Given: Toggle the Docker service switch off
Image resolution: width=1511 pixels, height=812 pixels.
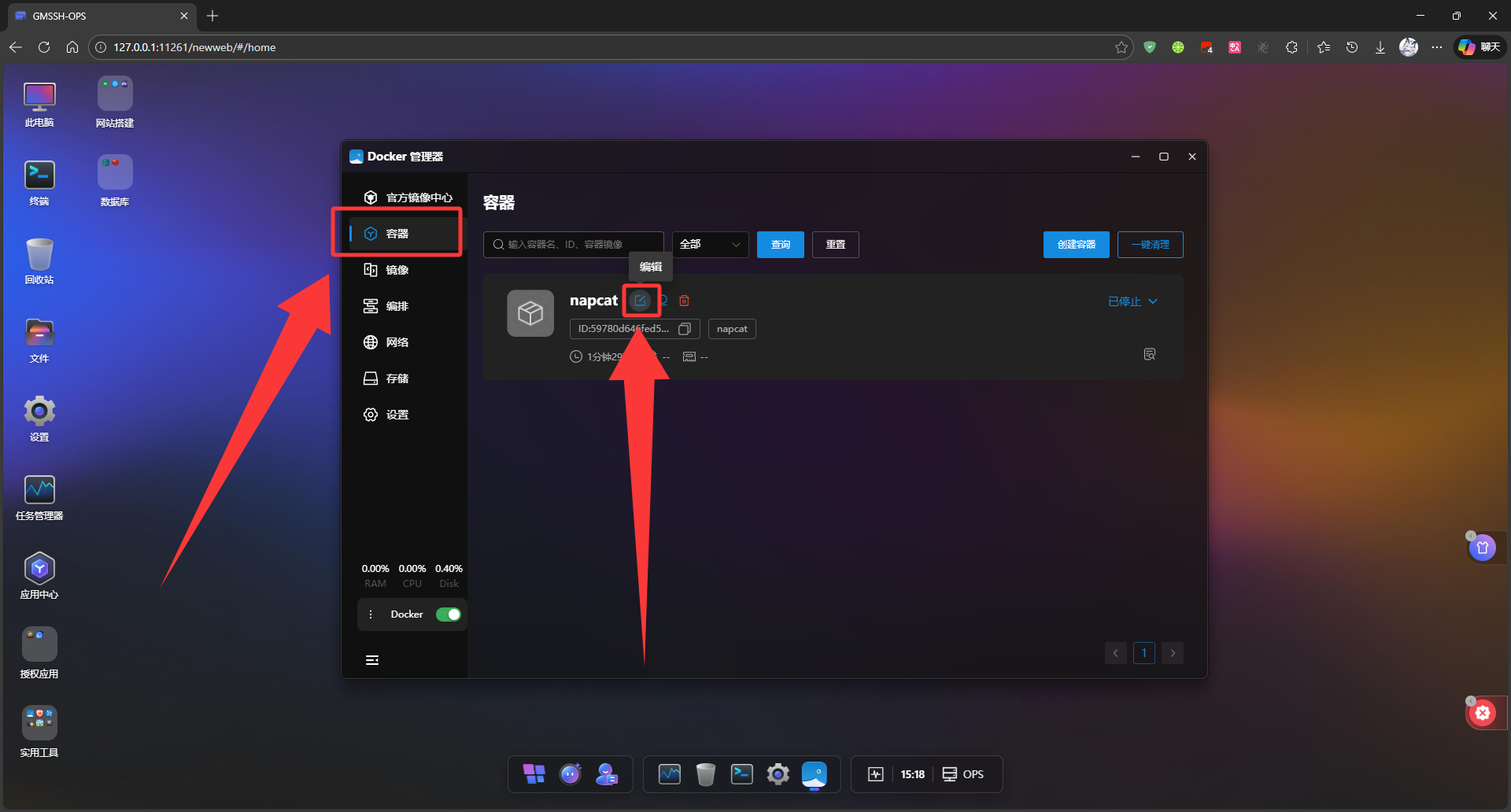Looking at the screenshot, I should 449,615.
